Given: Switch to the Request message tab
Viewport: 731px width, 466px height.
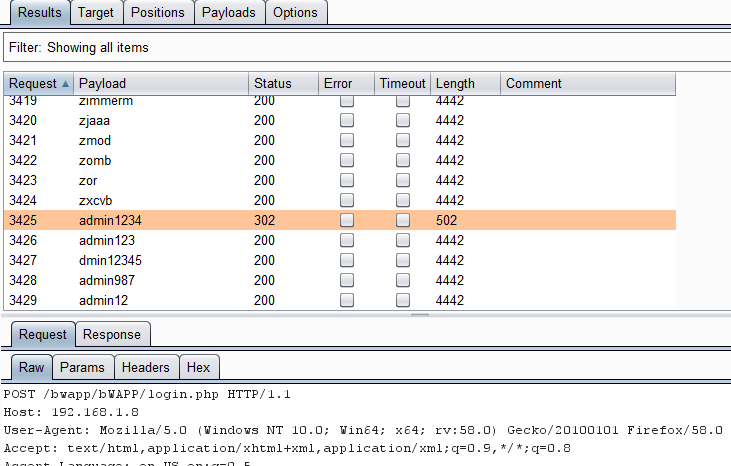Looking at the screenshot, I should pos(43,335).
